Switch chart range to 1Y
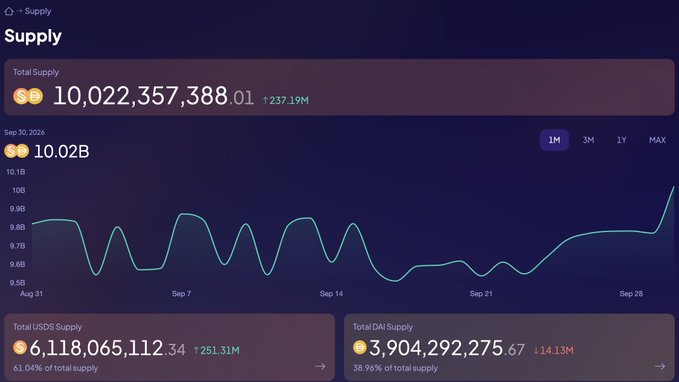The image size is (679, 382). [621, 140]
